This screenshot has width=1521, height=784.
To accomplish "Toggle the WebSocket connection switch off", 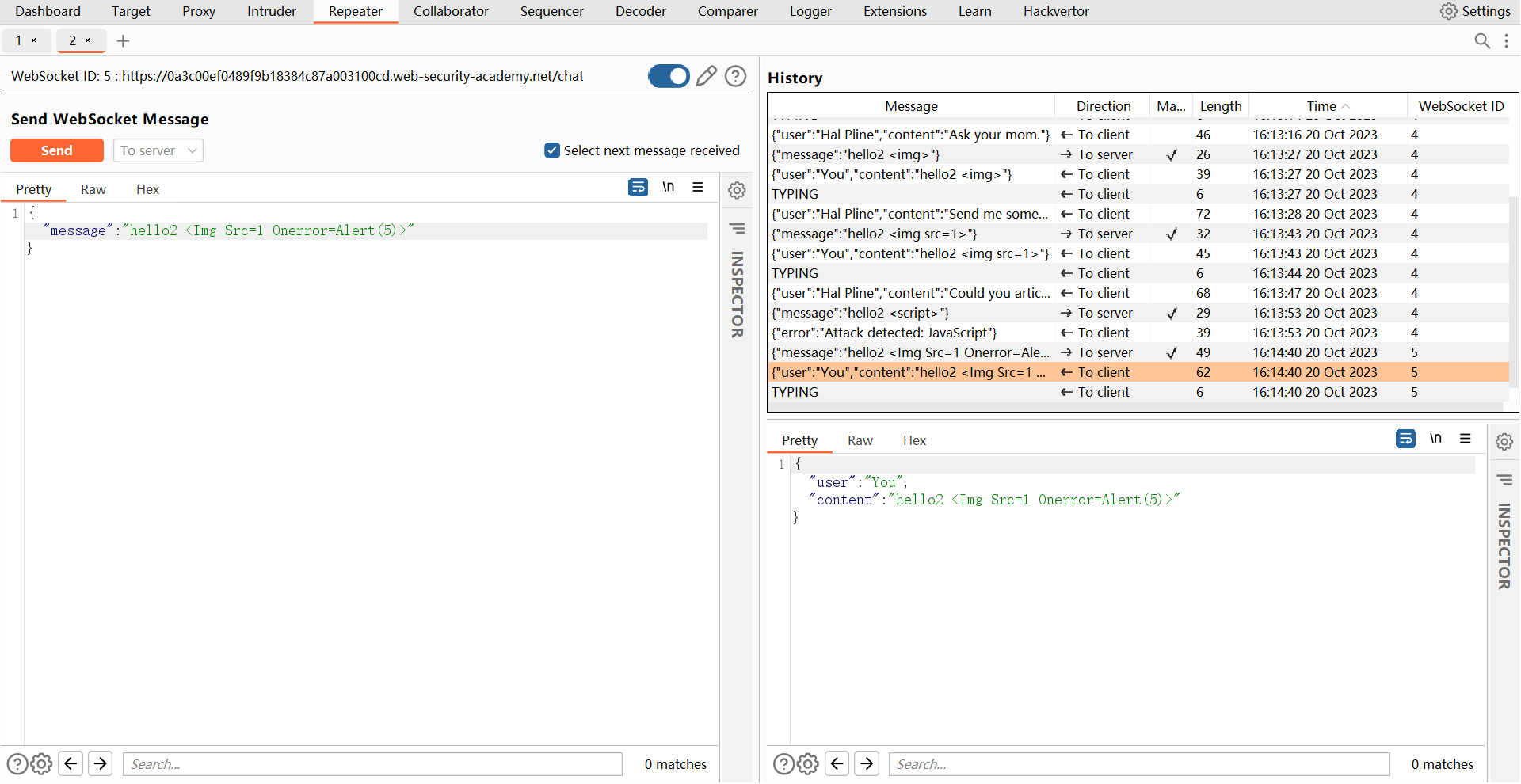I will (669, 76).
